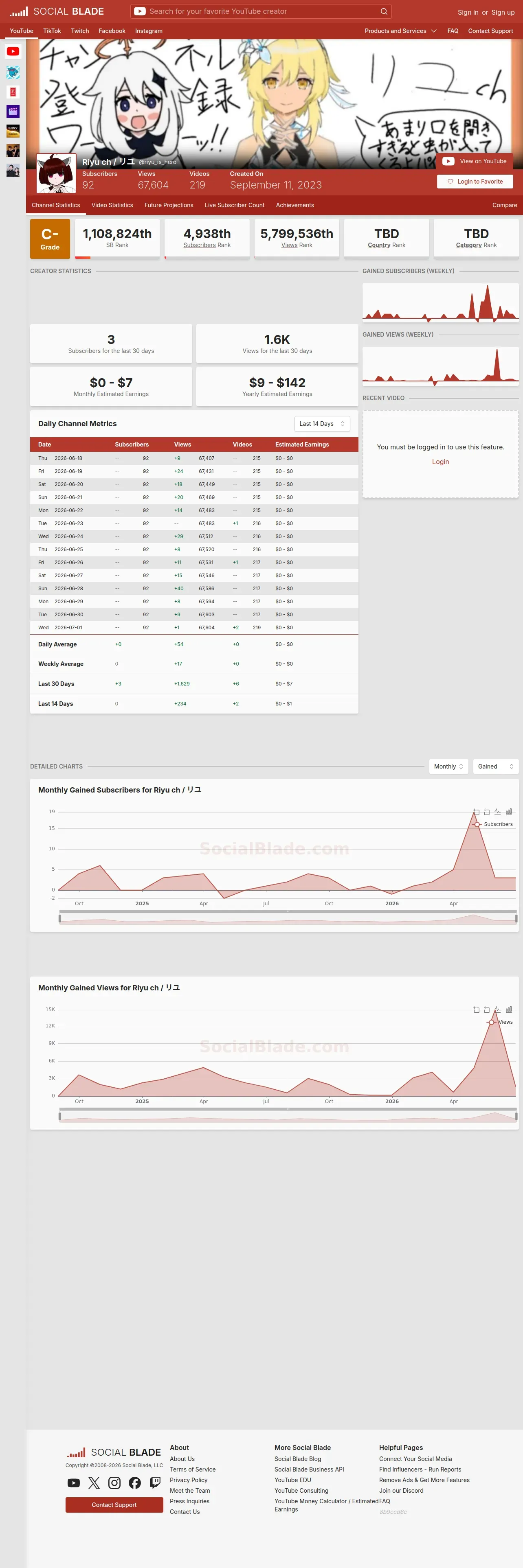Open the Channel Statistics tab
Viewport: 523px width, 1568px height.
pyautogui.click(x=56, y=205)
